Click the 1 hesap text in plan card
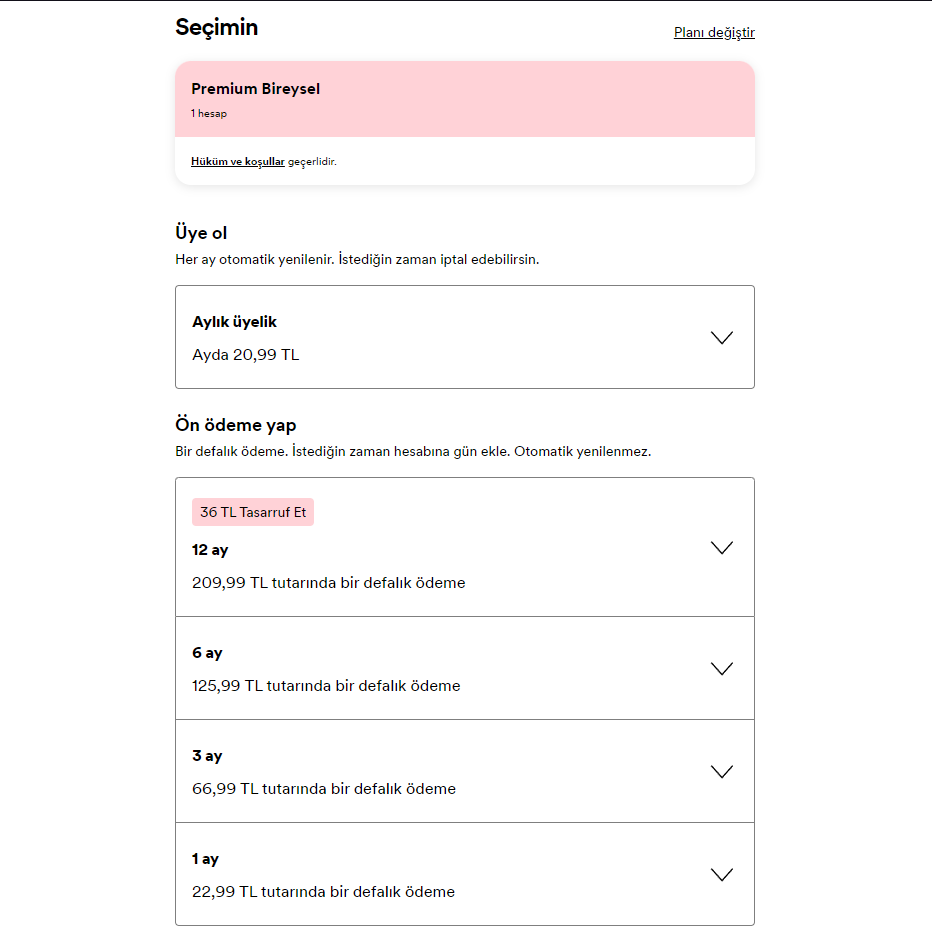This screenshot has height=933, width=932. [x=209, y=114]
